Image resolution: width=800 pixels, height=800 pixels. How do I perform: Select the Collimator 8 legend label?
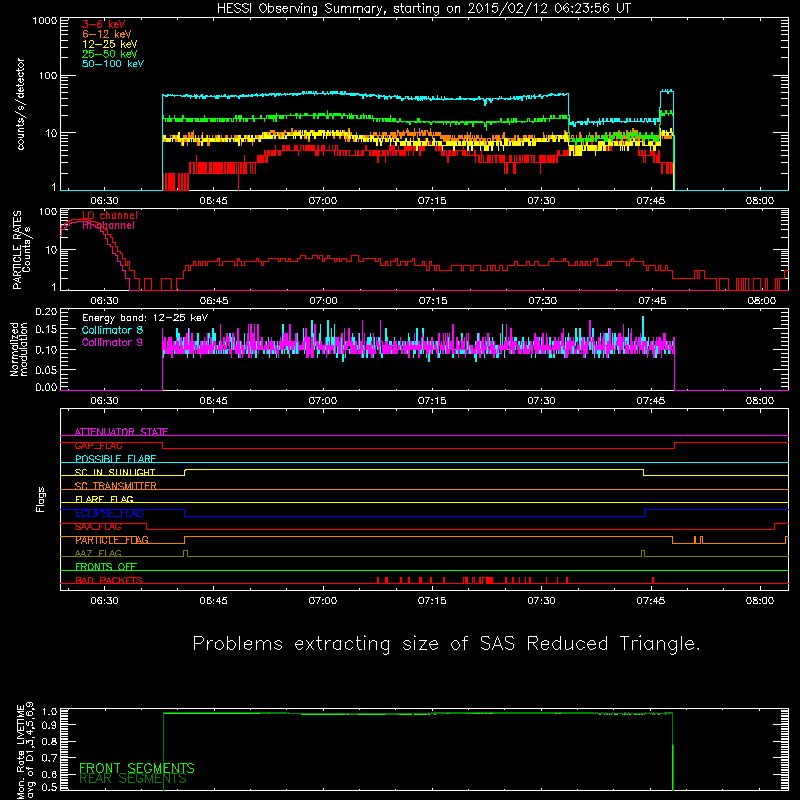pyautogui.click(x=112, y=330)
